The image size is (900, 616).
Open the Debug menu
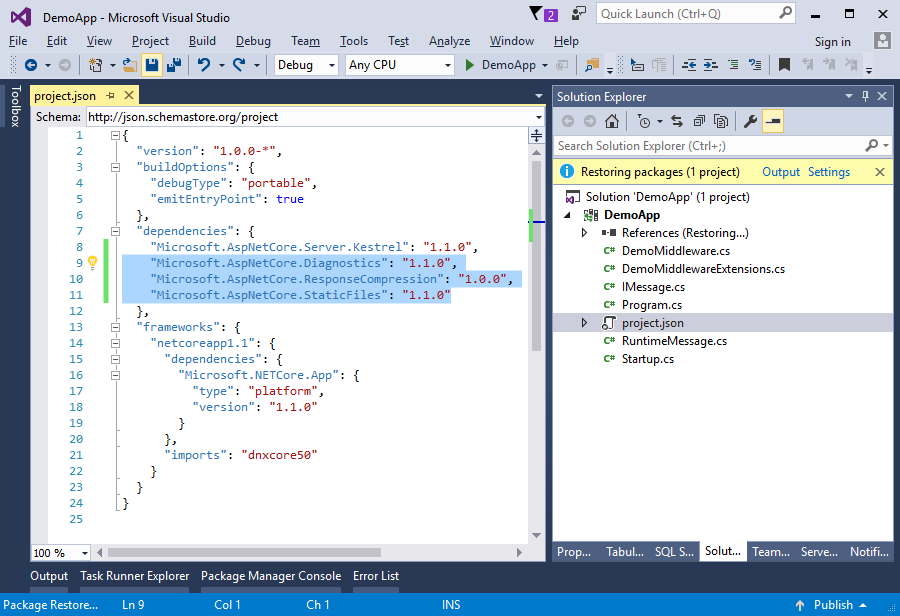click(253, 41)
